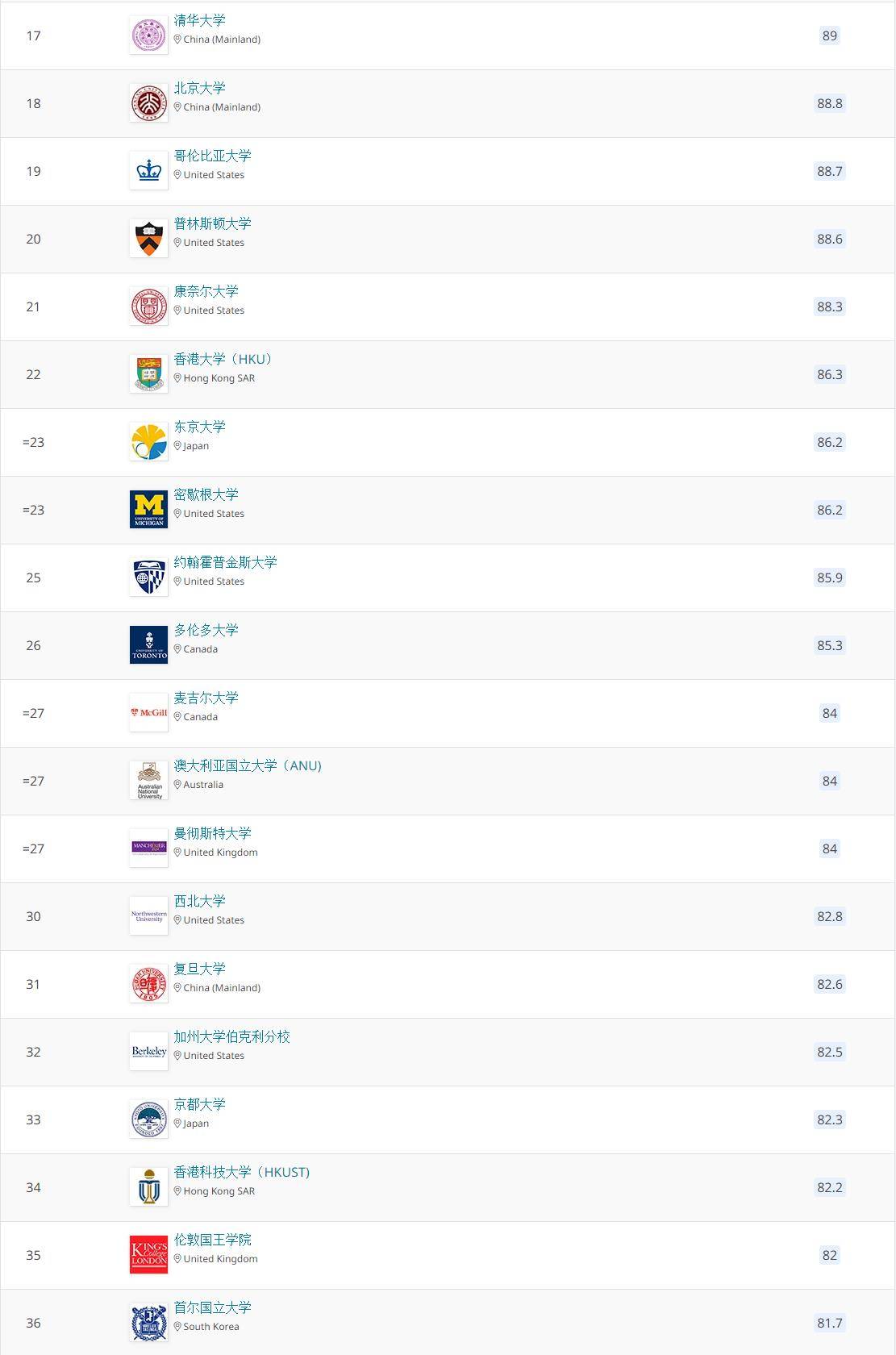The image size is (896, 1355).
Task: Click the McGill University logo
Action: point(148,713)
